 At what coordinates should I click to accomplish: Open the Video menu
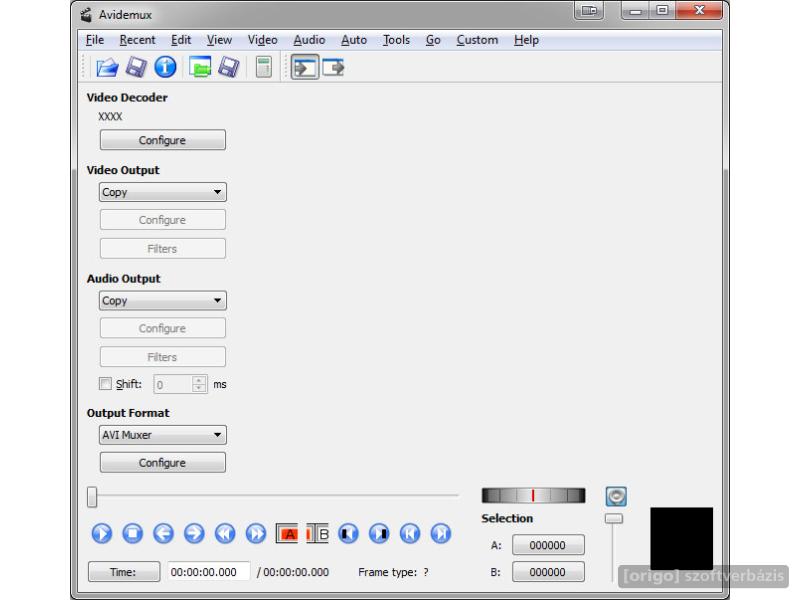pyautogui.click(x=263, y=40)
